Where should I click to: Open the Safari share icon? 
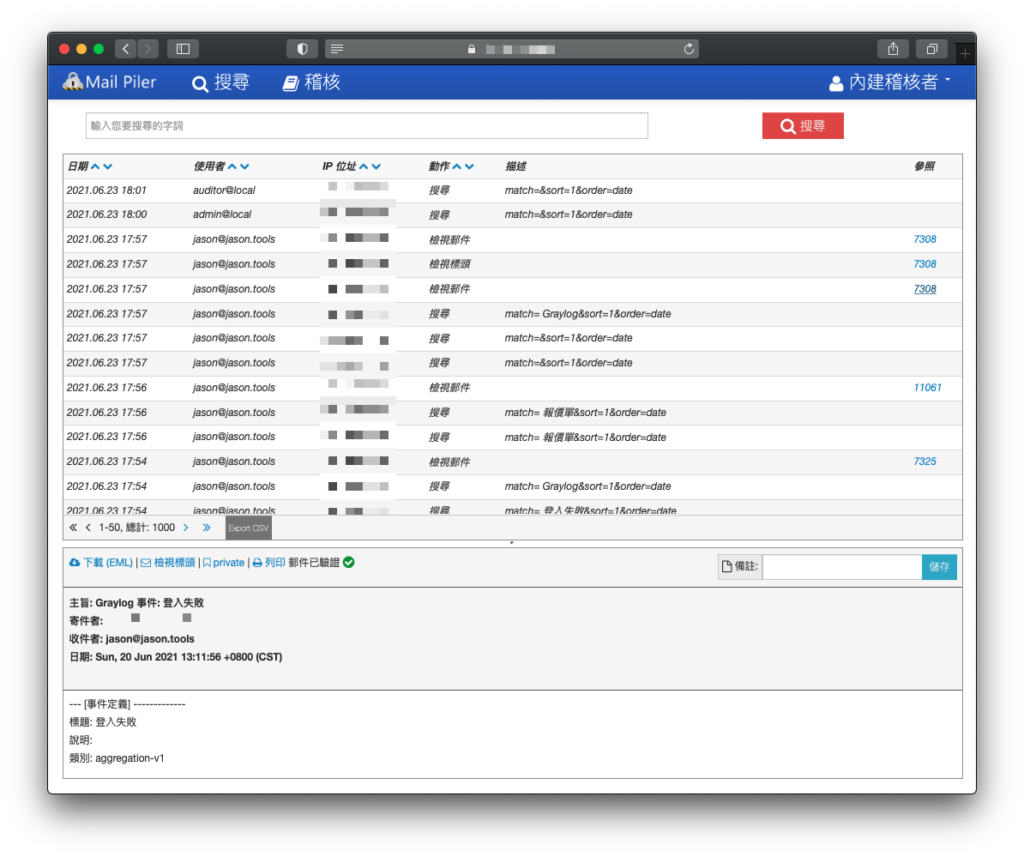pos(893,49)
